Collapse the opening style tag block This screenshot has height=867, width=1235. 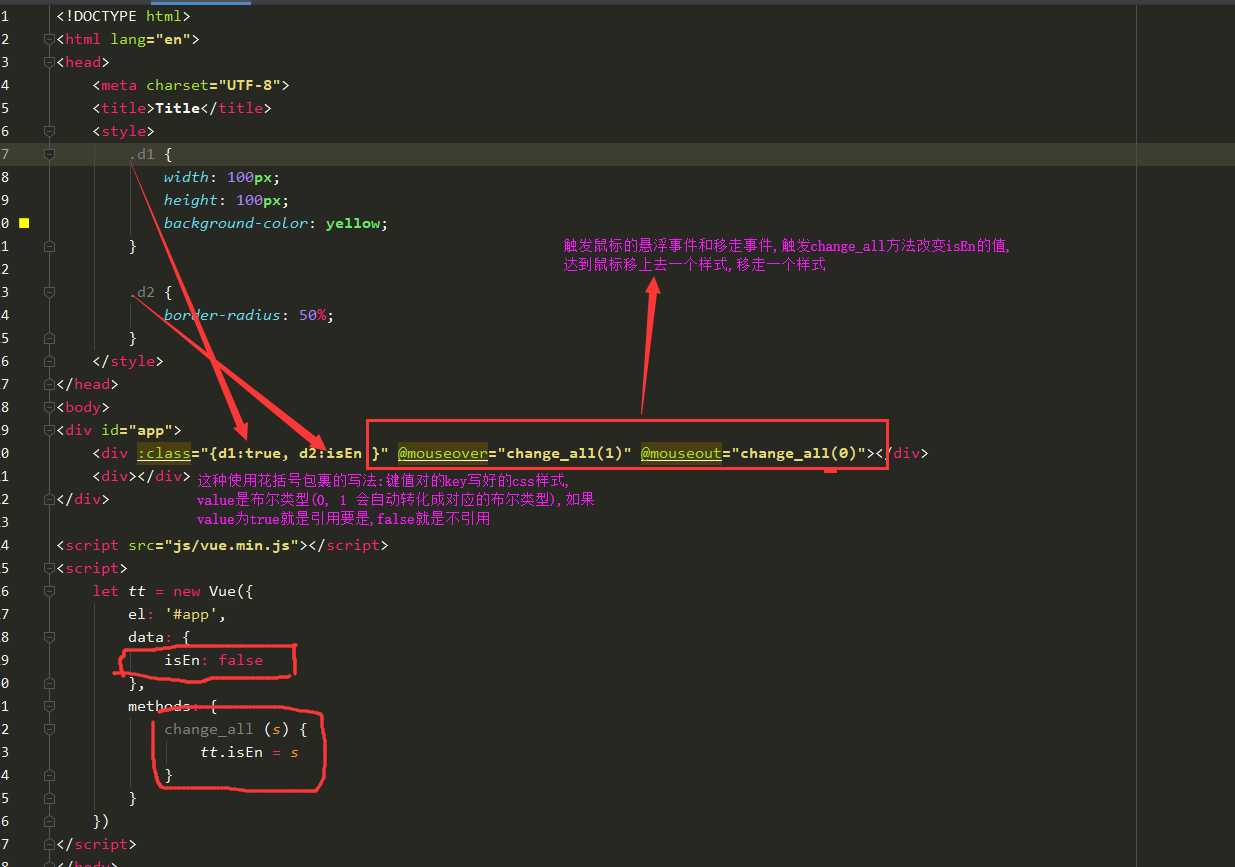pos(48,131)
